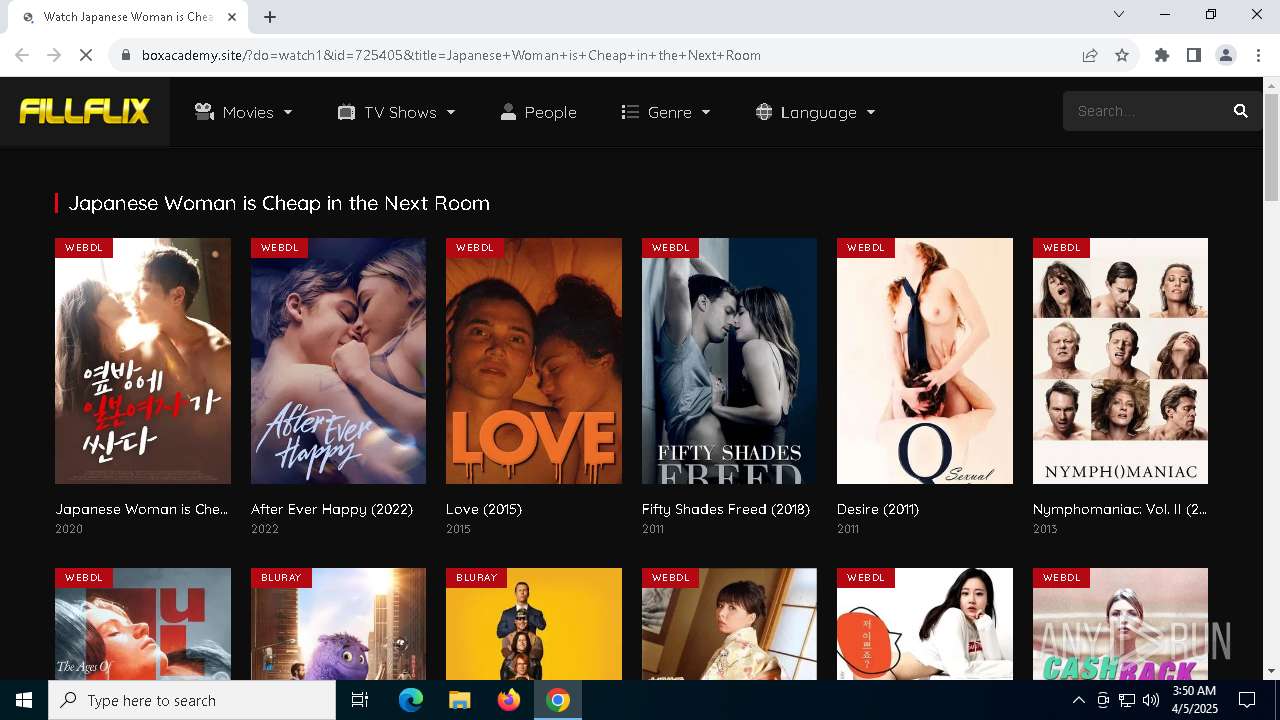Click the magnifier search icon
This screenshot has height=720, width=1280.
[x=1241, y=111]
